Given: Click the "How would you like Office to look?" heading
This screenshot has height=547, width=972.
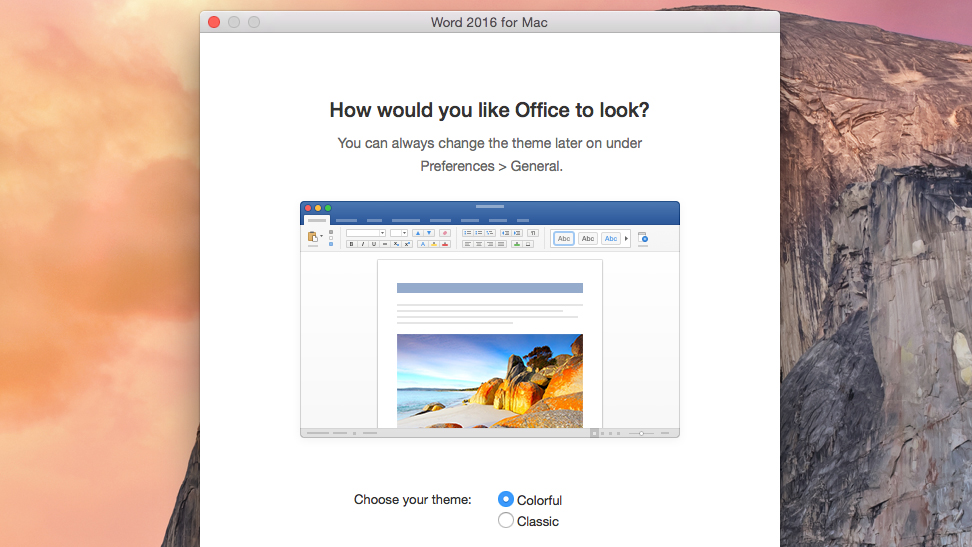Looking at the screenshot, I should tap(489, 110).
